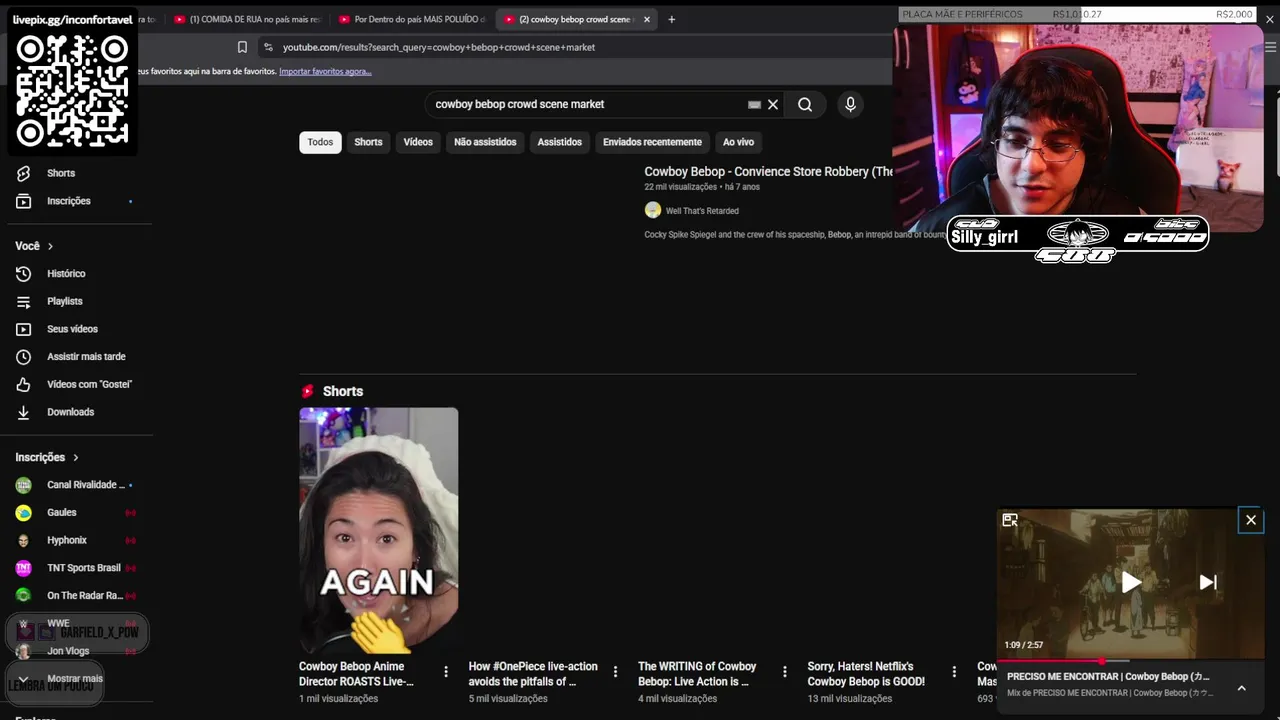Image resolution: width=1280 pixels, height=720 pixels.
Task: Open Histórico from the sidebar
Action: pyautogui.click(x=66, y=273)
